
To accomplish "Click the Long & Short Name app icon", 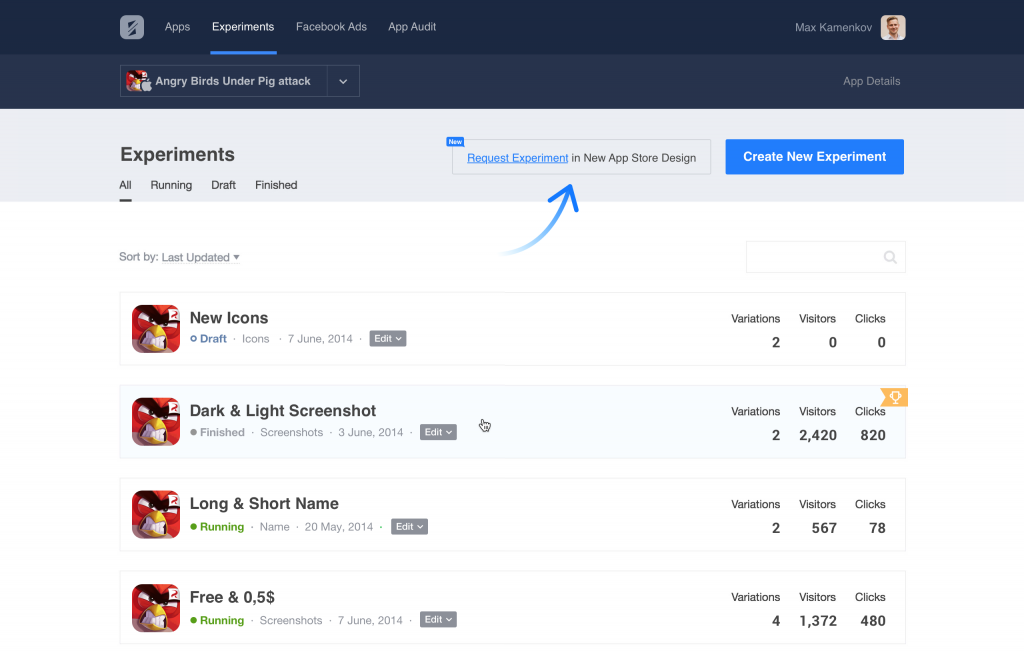I will 156,514.
